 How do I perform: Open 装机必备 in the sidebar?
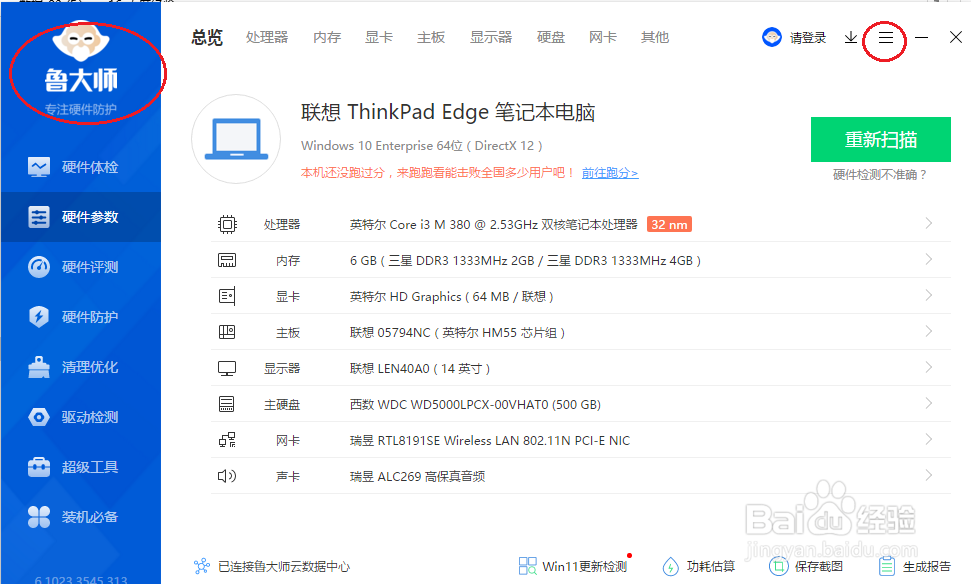(x=81, y=517)
